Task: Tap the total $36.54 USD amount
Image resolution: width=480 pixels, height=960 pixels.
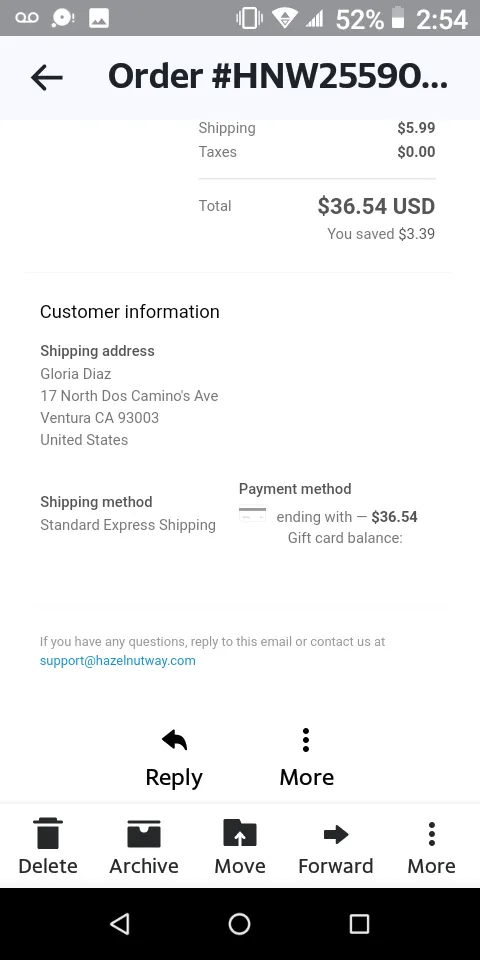Action: (x=376, y=206)
